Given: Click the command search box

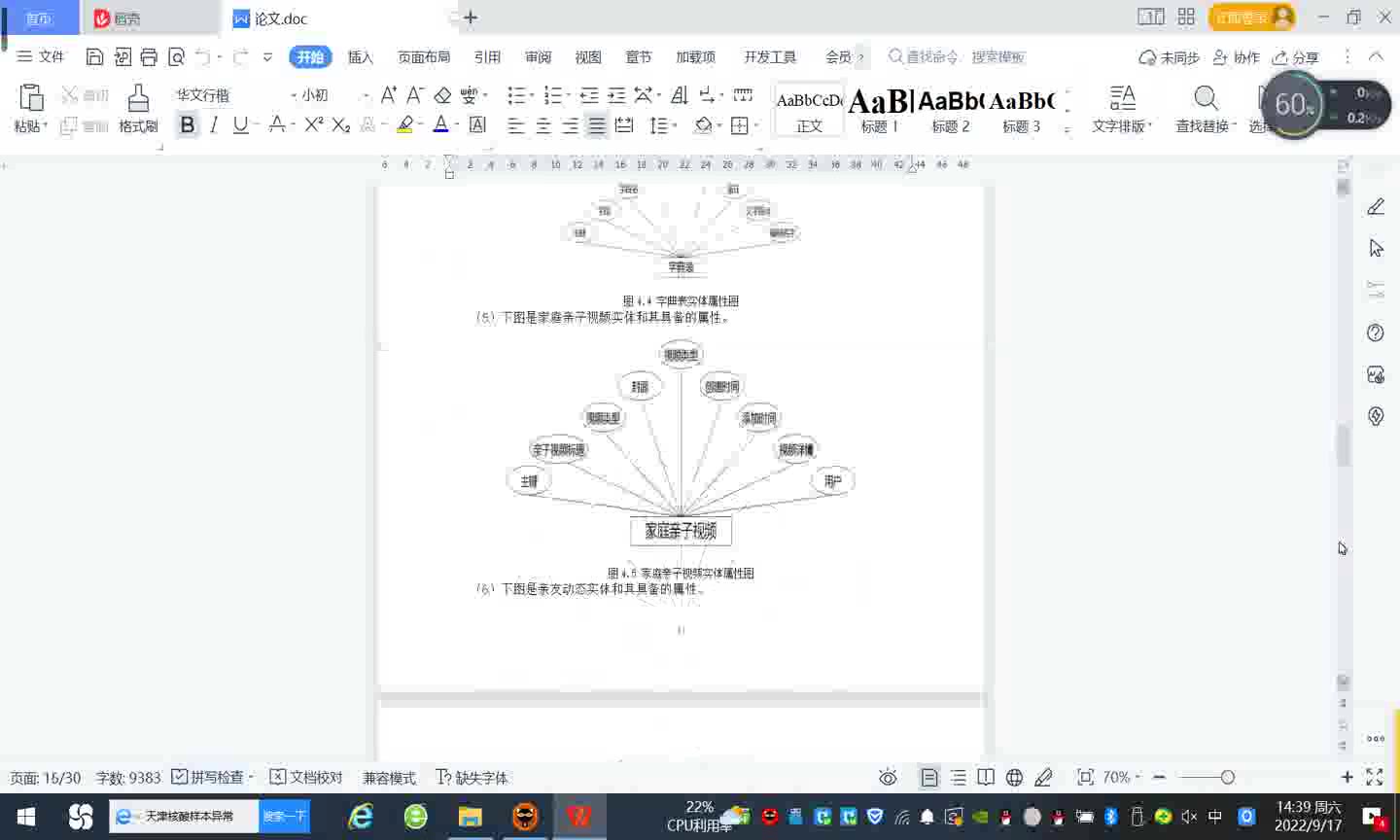Looking at the screenshot, I should tap(958, 57).
